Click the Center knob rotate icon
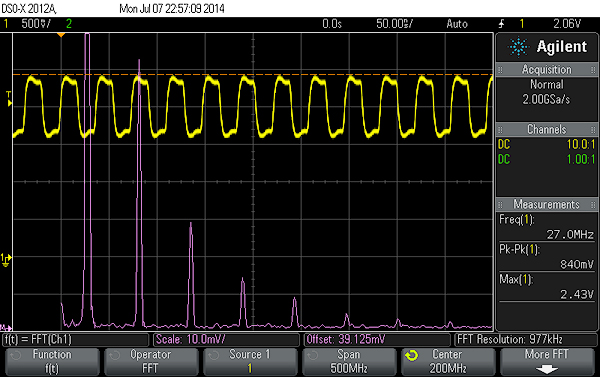Image resolution: width=600 pixels, height=377 pixels. (412, 356)
